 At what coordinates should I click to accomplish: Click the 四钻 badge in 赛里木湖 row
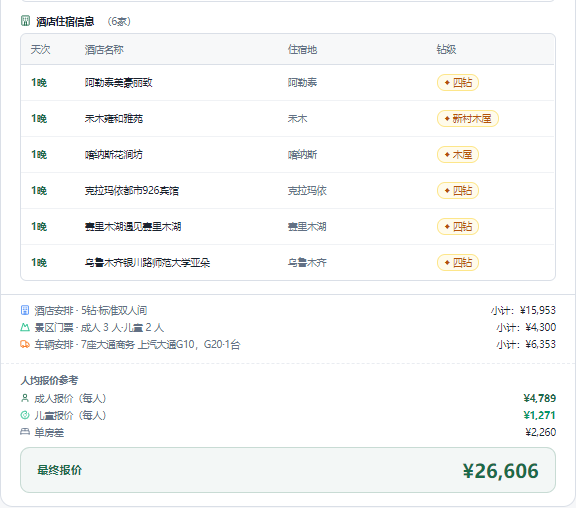coord(458,226)
